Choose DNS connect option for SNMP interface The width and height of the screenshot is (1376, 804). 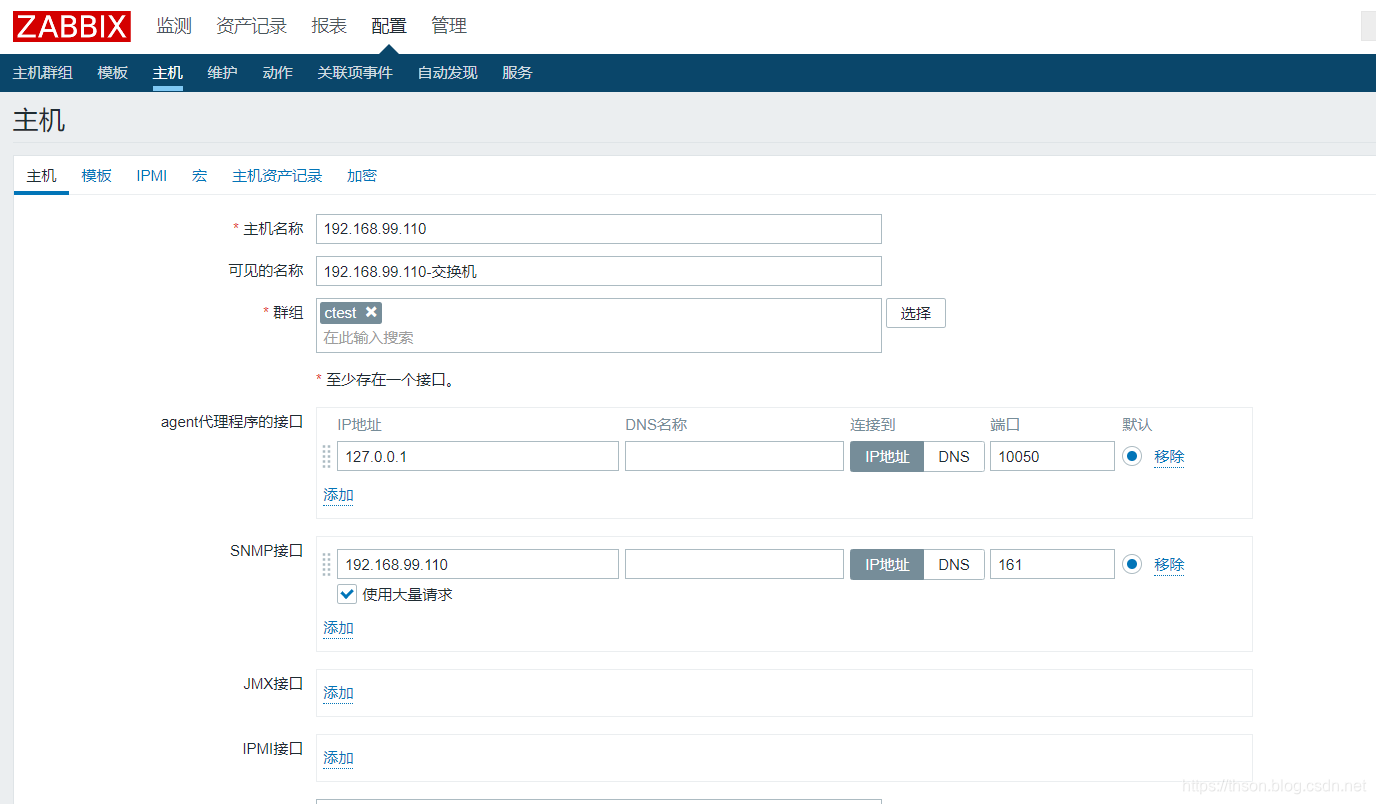[954, 564]
